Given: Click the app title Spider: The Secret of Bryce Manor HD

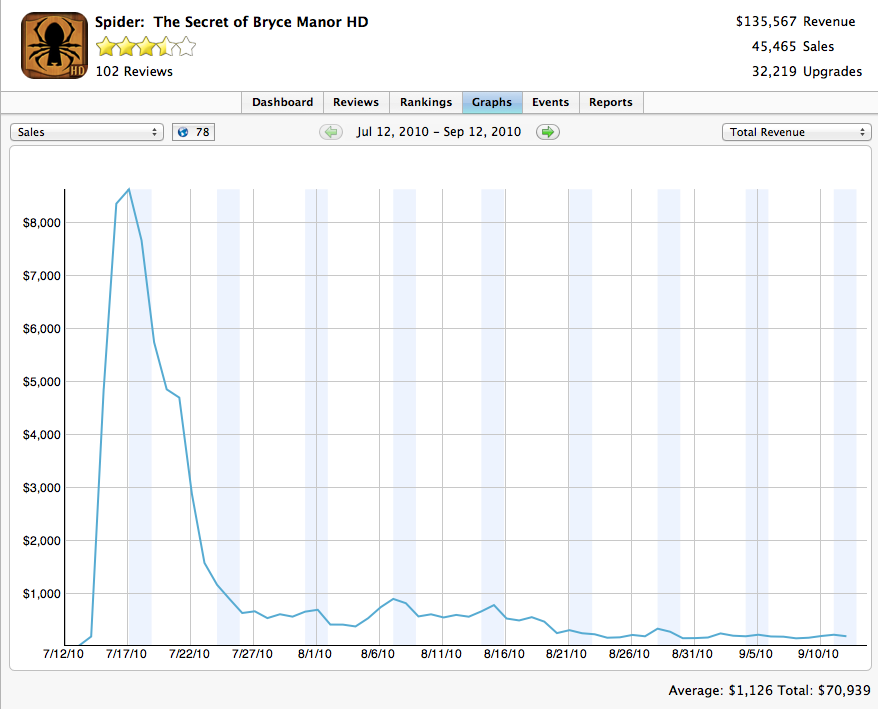Looking at the screenshot, I should pos(232,22).
